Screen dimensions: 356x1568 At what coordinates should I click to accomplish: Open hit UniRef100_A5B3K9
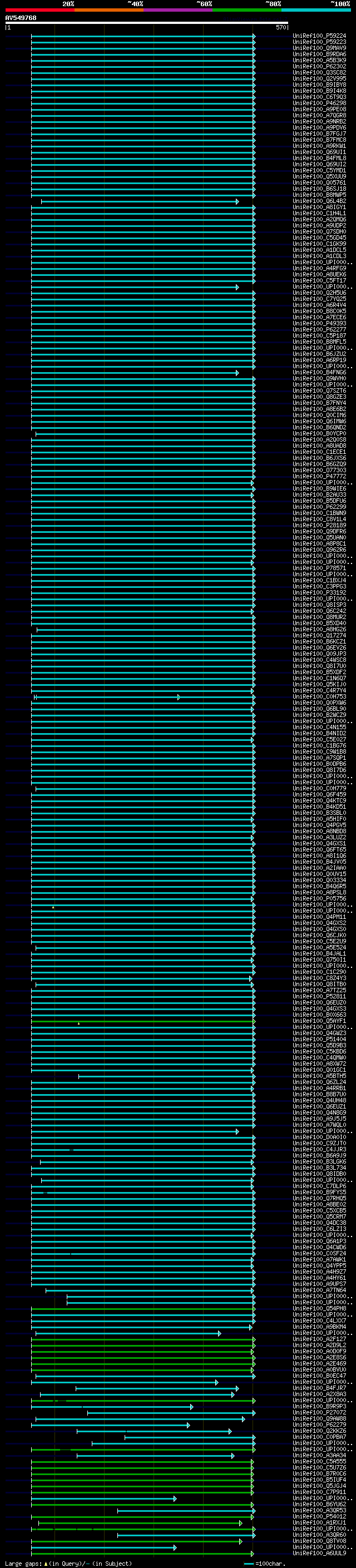pos(319,60)
